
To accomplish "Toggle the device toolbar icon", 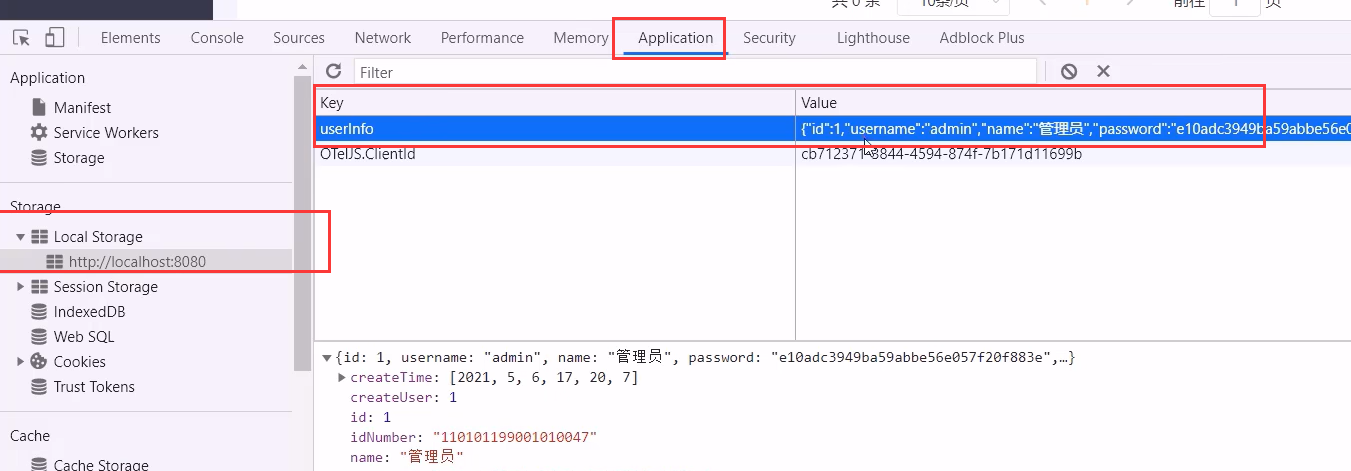I will pos(54,38).
